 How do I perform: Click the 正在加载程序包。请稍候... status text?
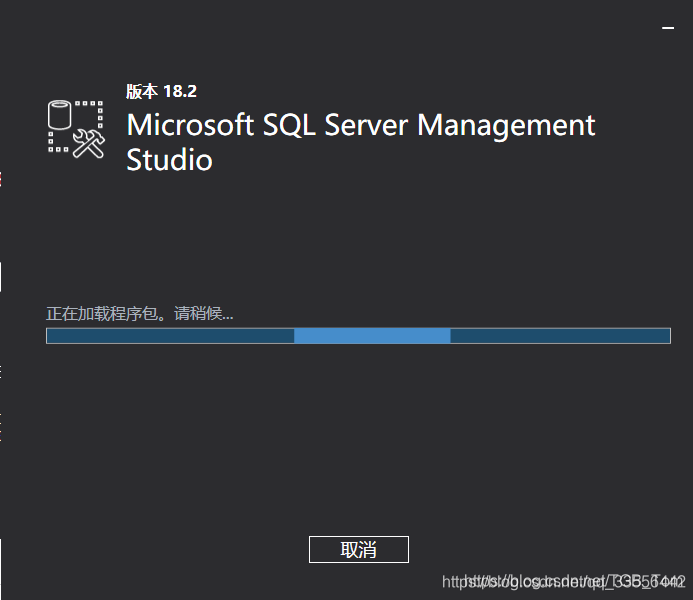tap(140, 314)
